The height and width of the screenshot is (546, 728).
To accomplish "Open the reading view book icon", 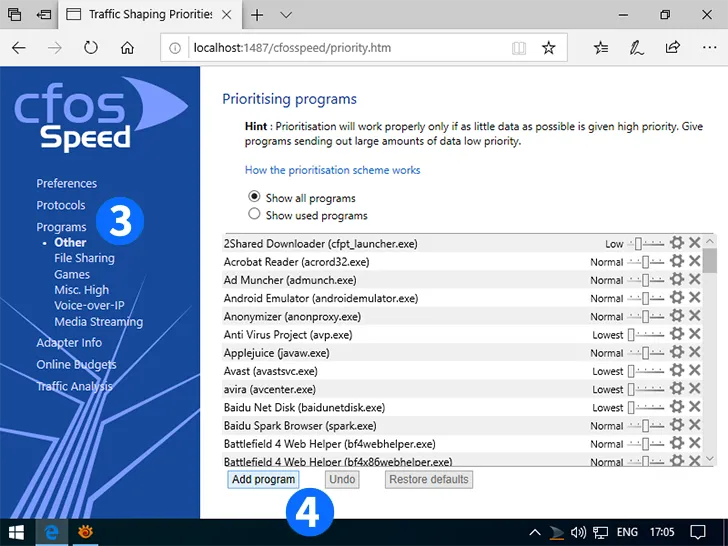I will (x=519, y=47).
